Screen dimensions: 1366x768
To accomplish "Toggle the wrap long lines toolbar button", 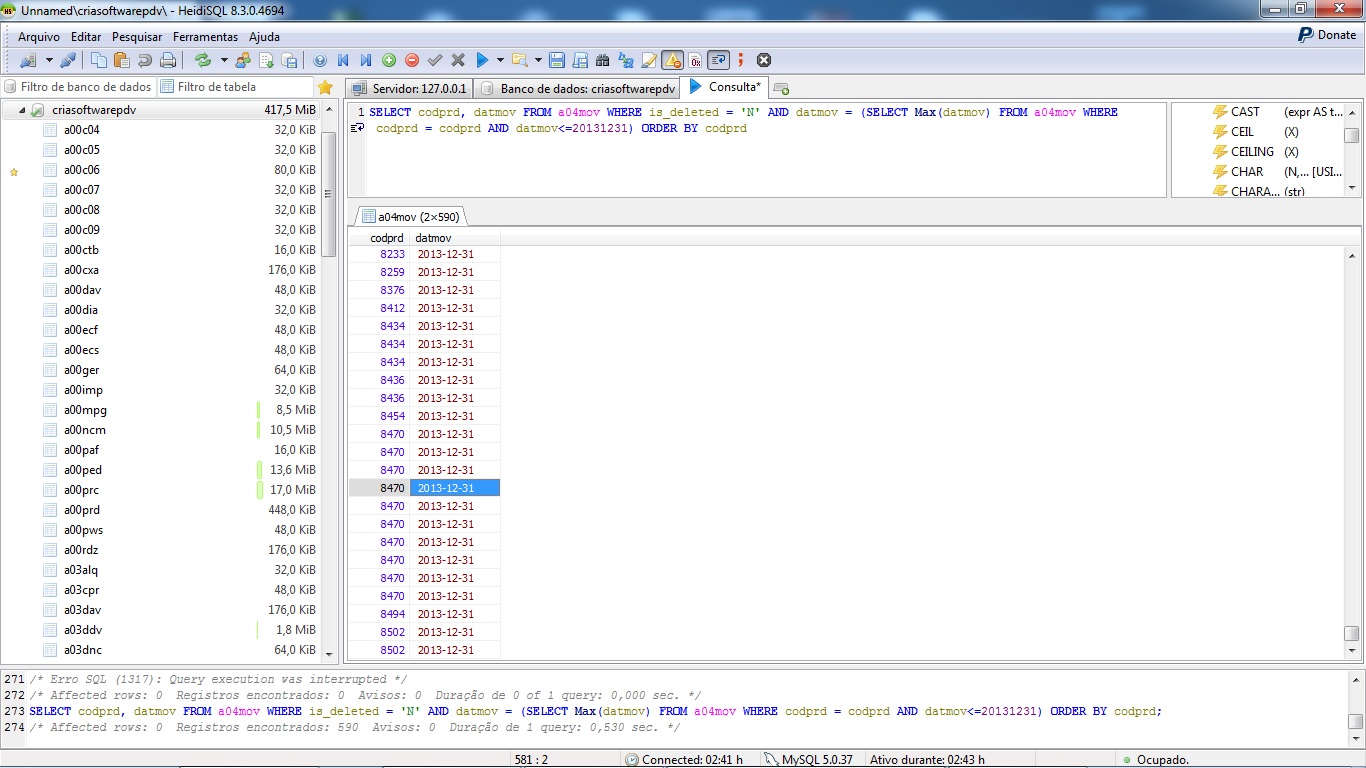I will (x=718, y=60).
